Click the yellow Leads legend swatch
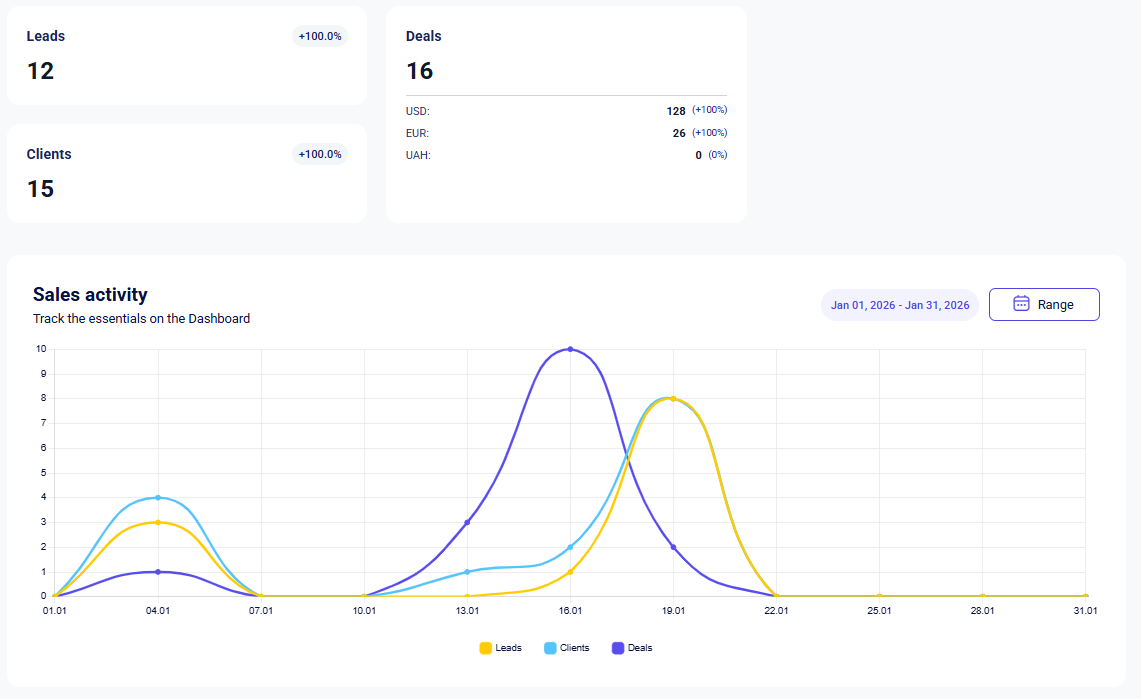Image resolution: width=1141 pixels, height=699 pixels. pos(486,648)
